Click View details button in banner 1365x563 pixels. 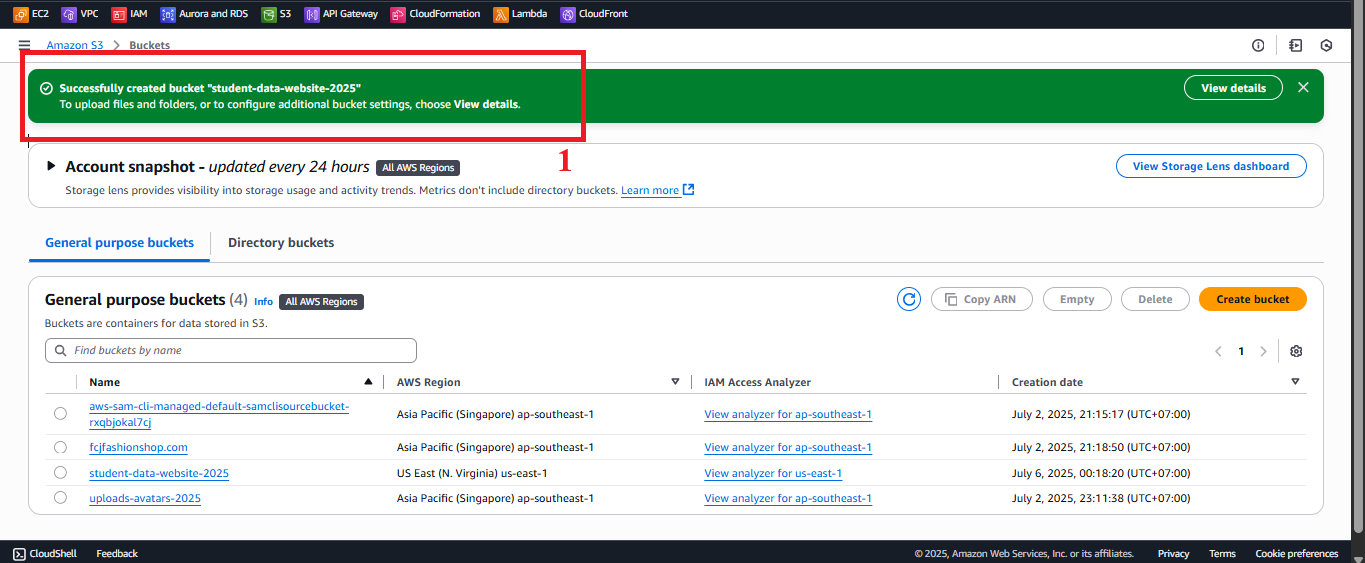click(x=1233, y=88)
